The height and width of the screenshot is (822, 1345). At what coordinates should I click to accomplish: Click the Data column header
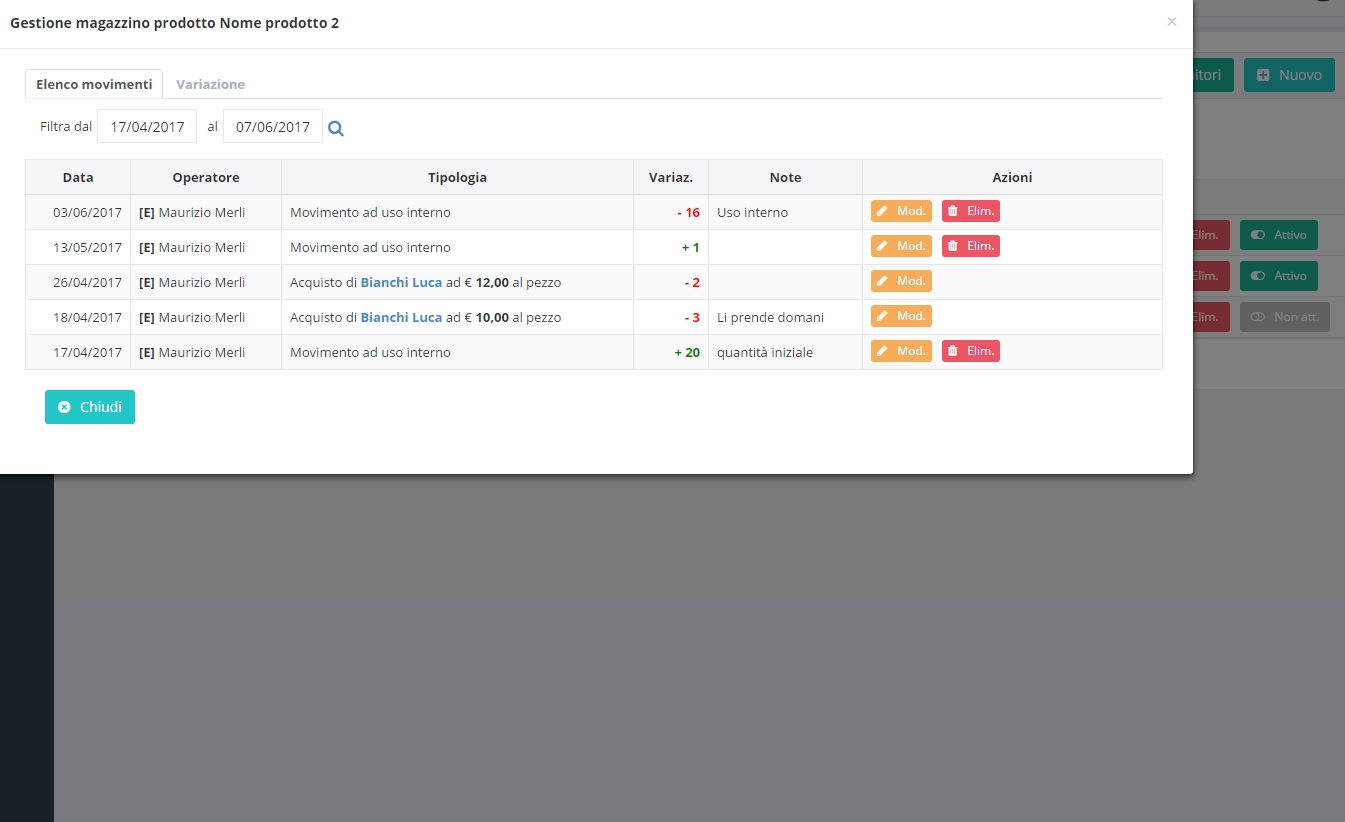click(x=78, y=177)
